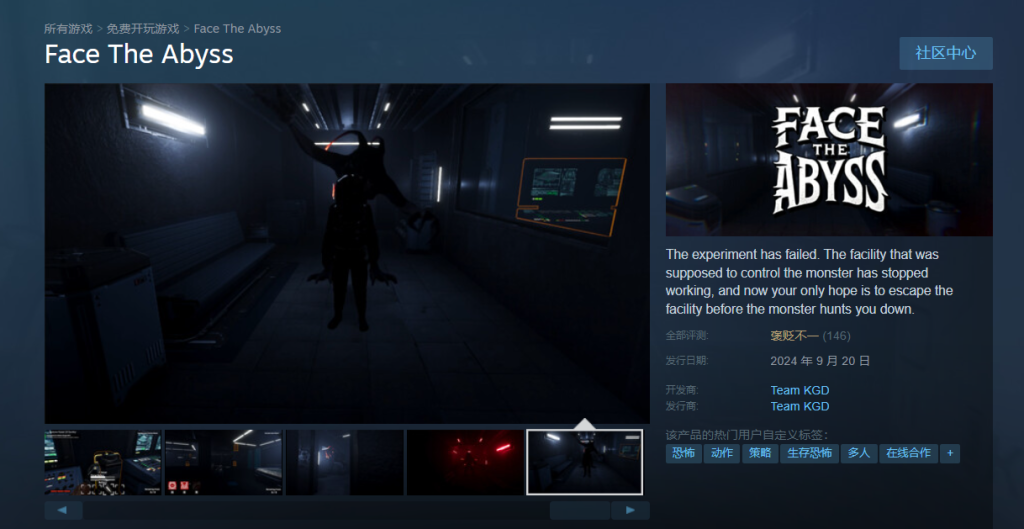
Task: Select the control console screenshot thumbnail
Action: pos(103,462)
